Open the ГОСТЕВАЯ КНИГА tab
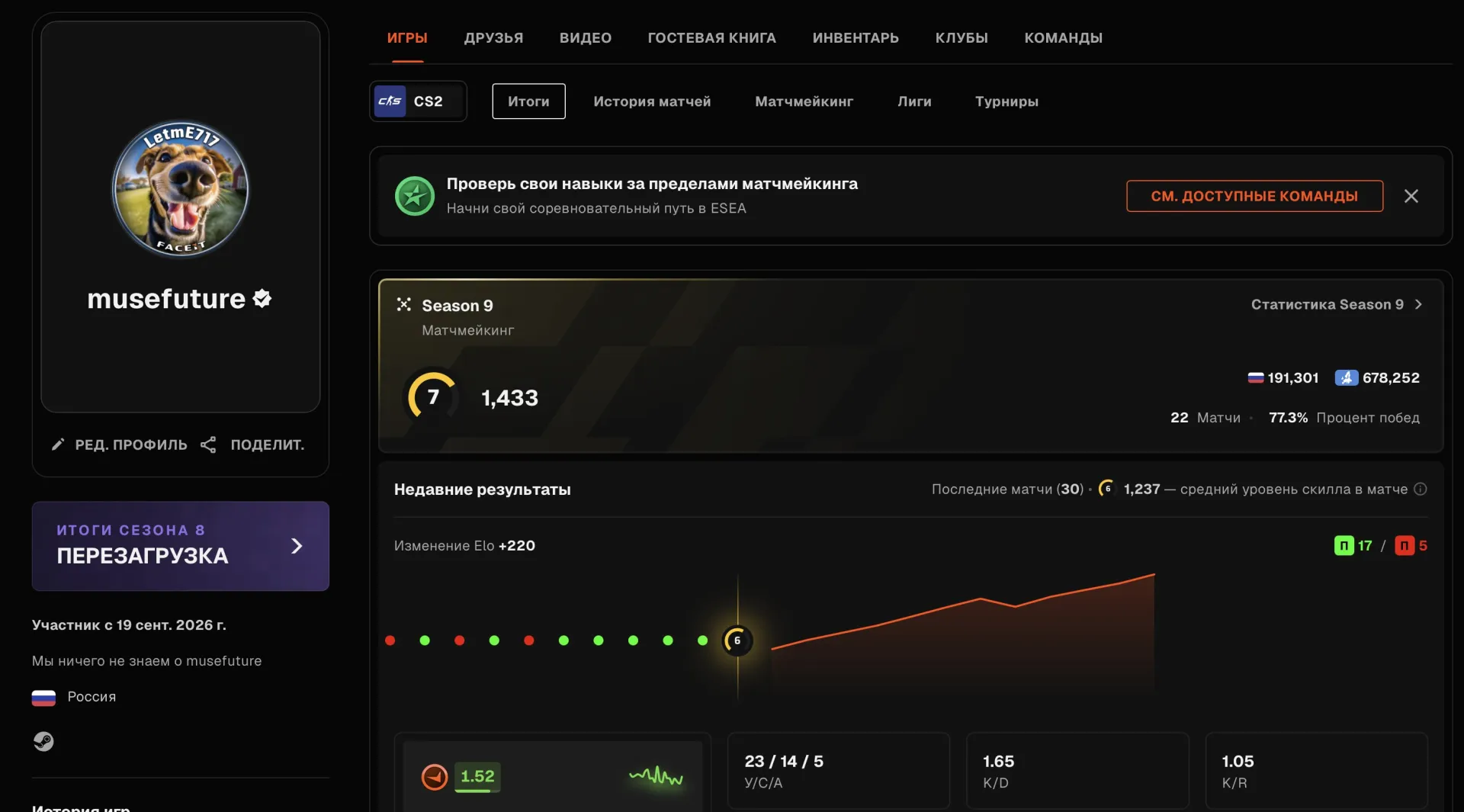 click(711, 37)
